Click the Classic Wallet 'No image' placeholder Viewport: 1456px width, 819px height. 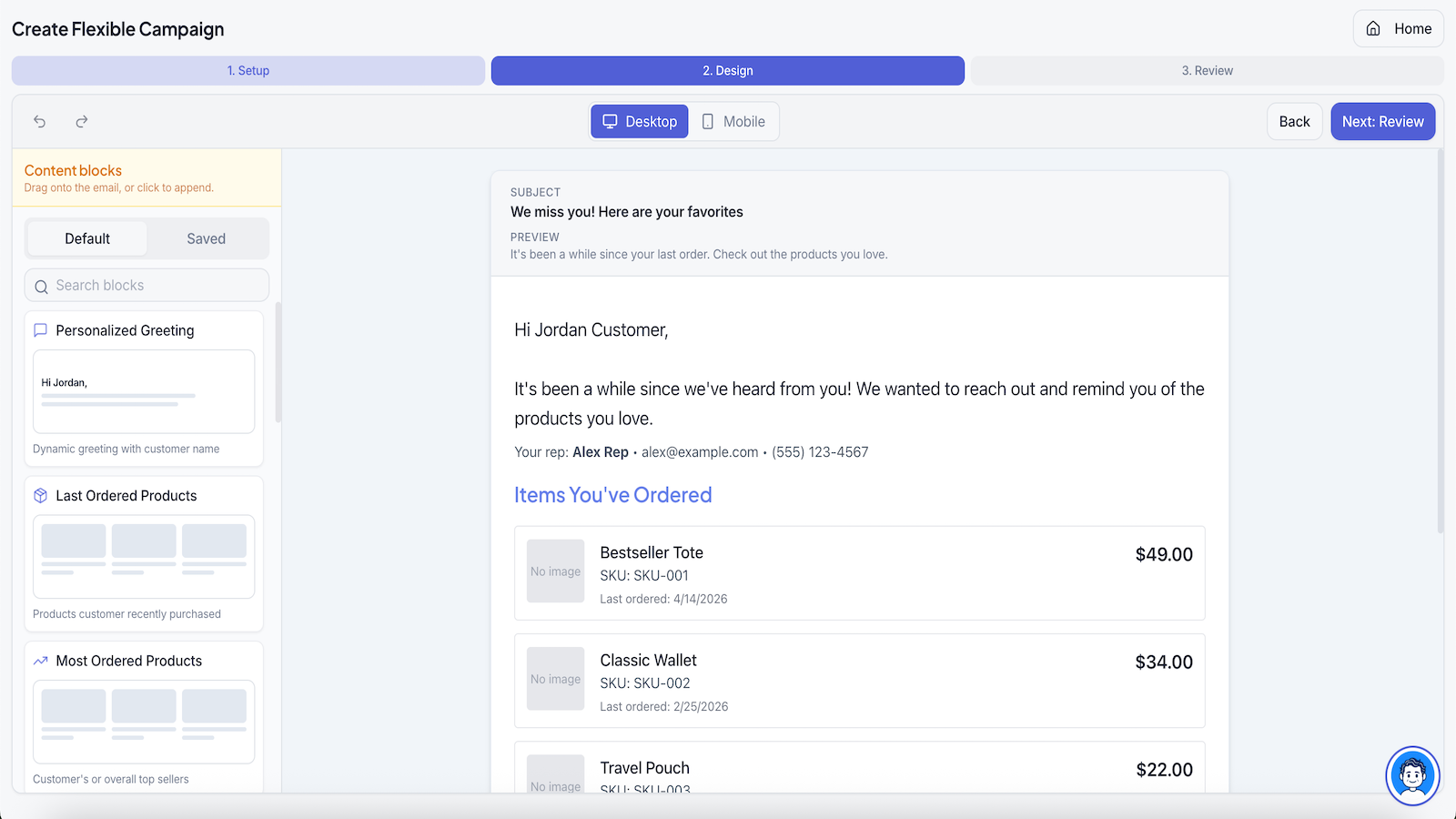coord(555,679)
